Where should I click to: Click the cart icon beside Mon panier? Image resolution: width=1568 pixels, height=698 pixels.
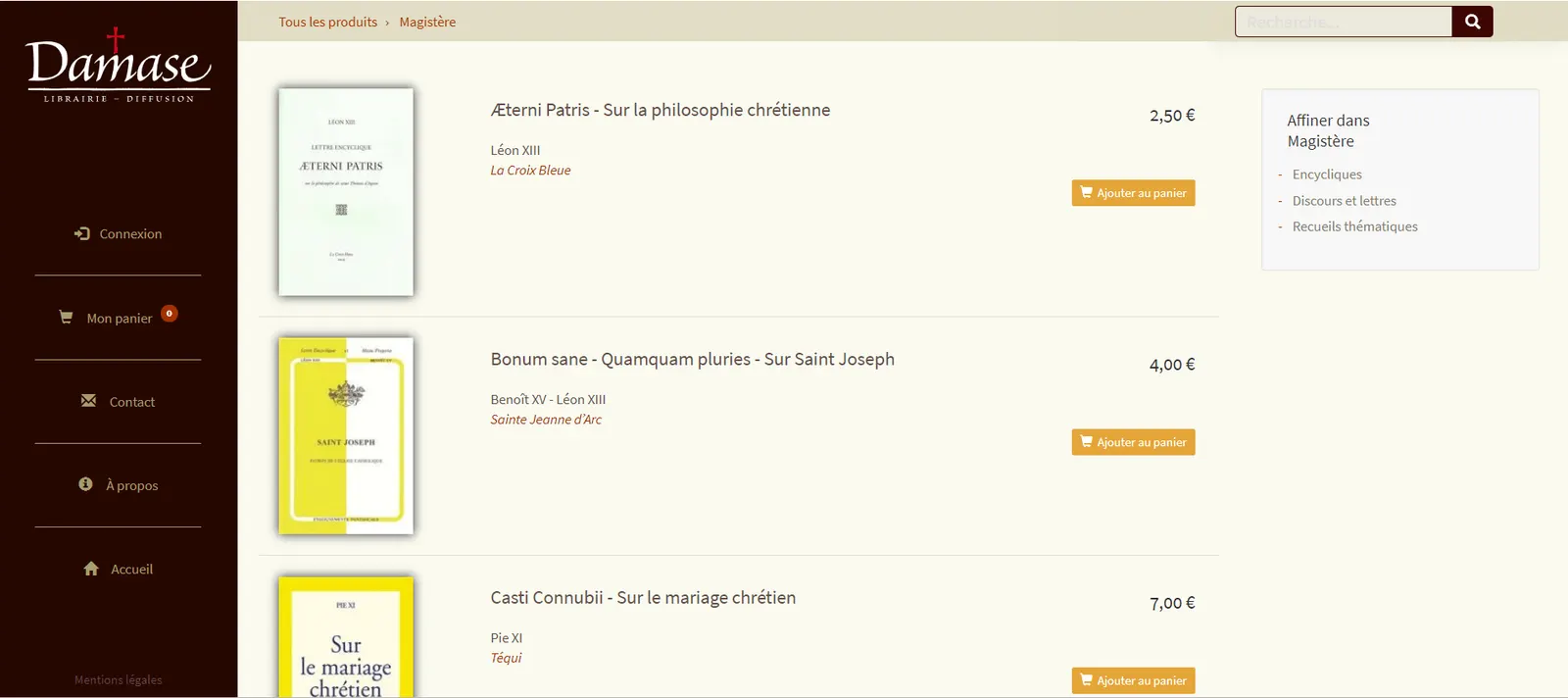[x=66, y=318]
